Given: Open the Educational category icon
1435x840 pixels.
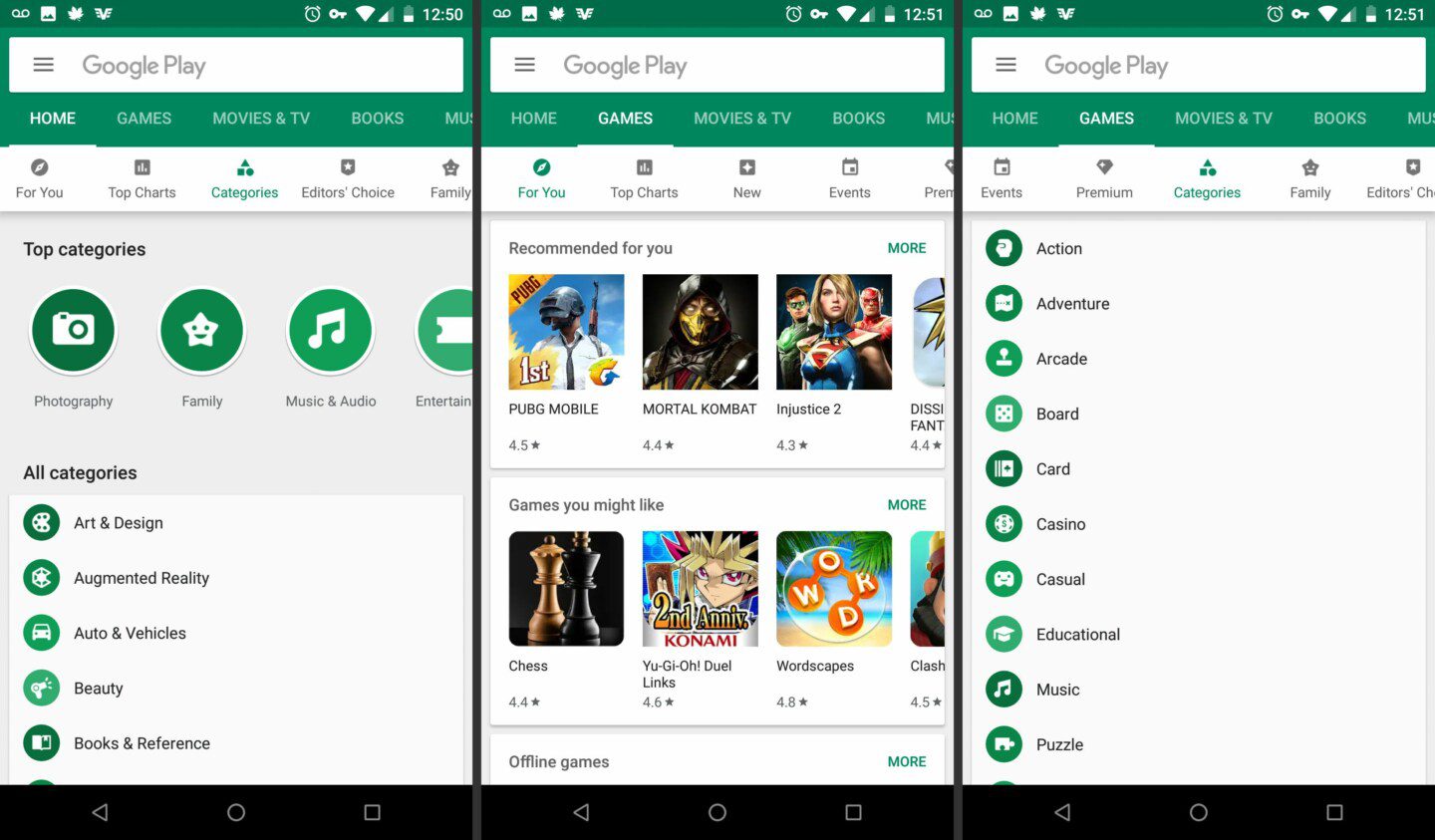Looking at the screenshot, I should tap(1003, 634).
